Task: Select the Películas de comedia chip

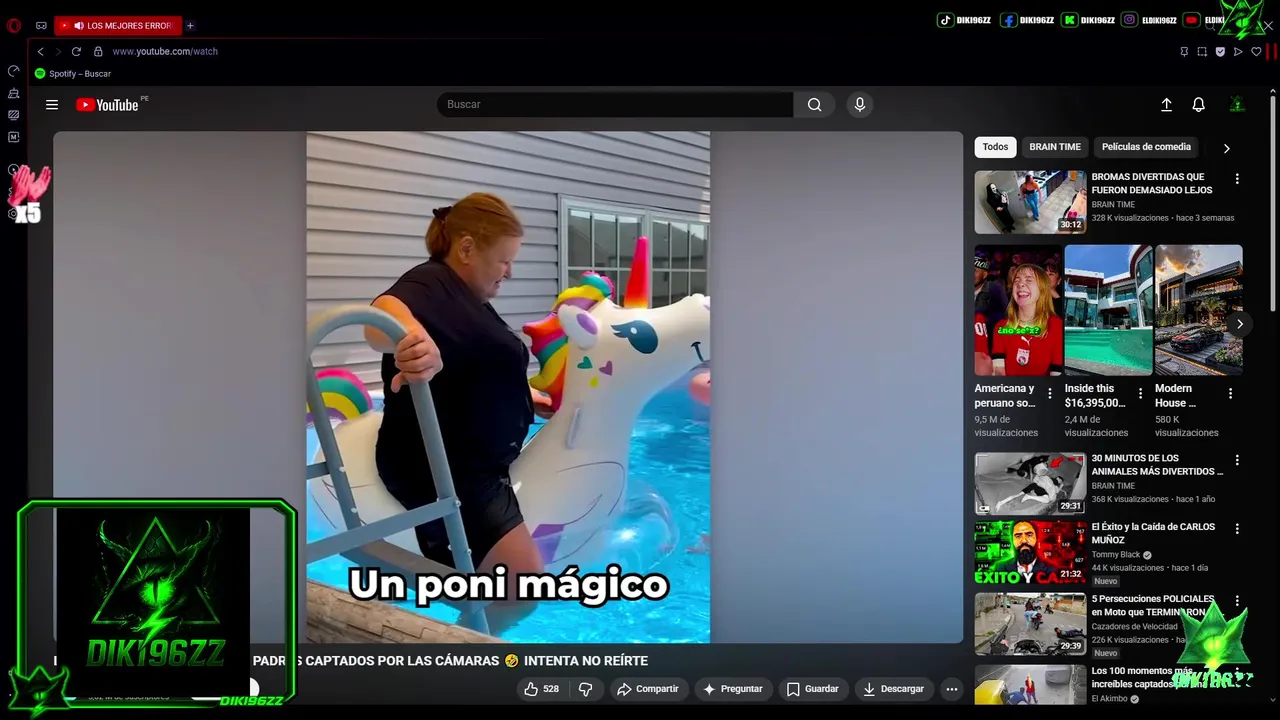Action: [x=1146, y=147]
